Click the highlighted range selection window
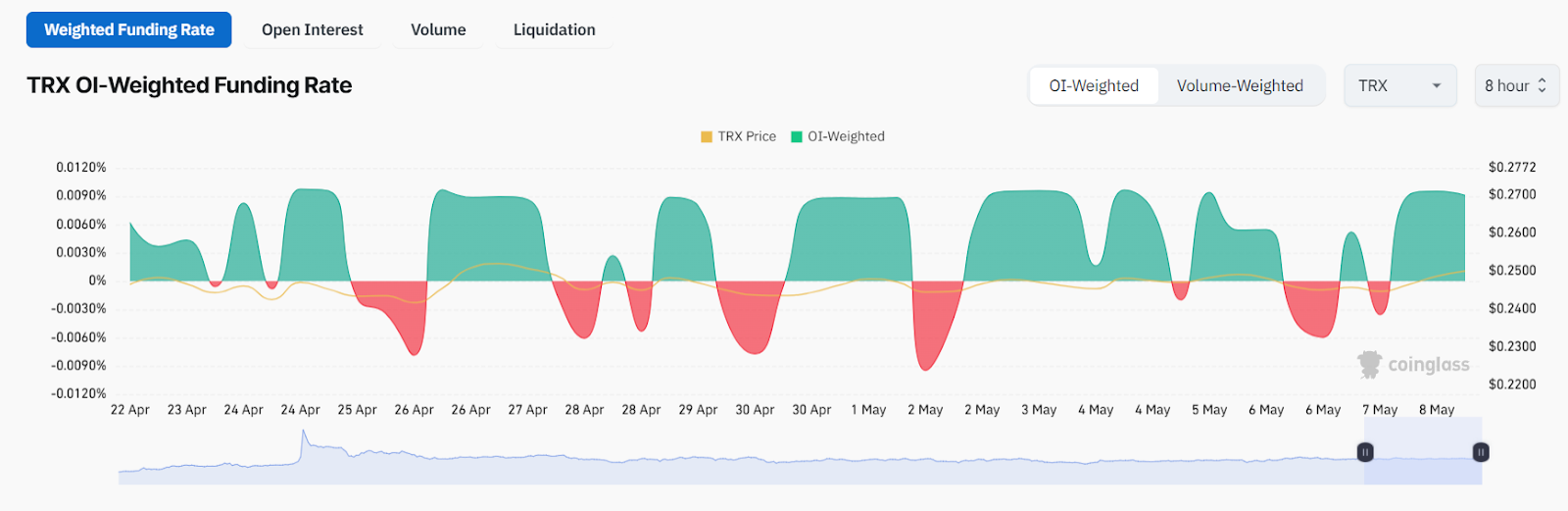The image size is (1568, 511). [1423, 451]
